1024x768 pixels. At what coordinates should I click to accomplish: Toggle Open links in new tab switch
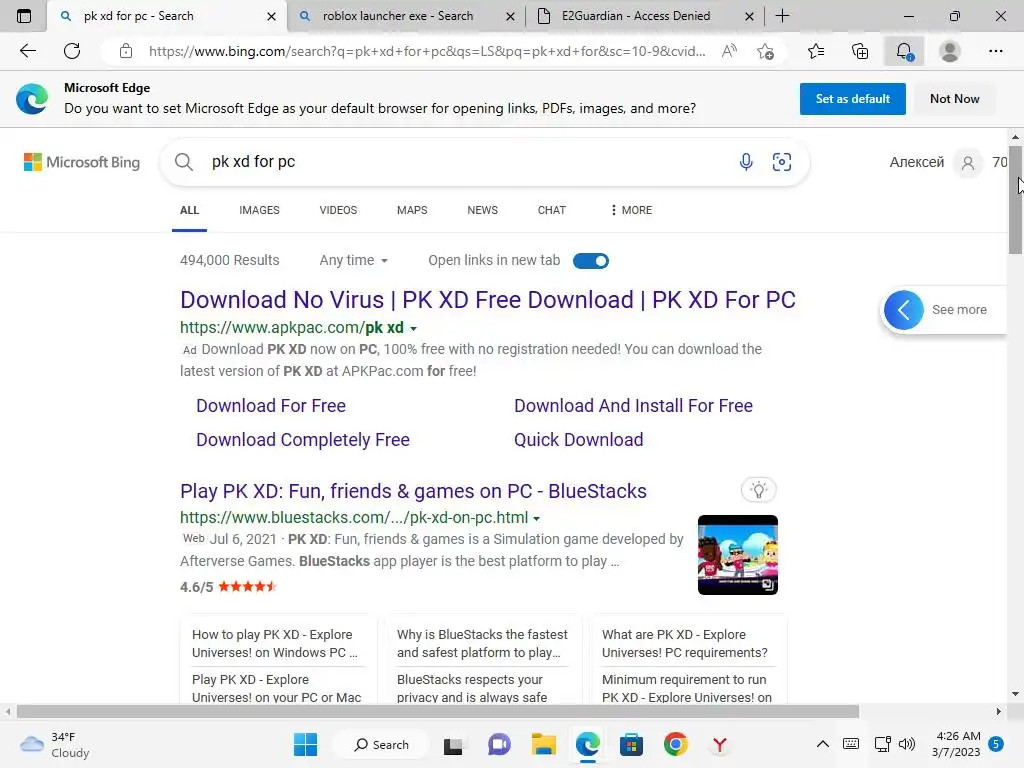[590, 261]
